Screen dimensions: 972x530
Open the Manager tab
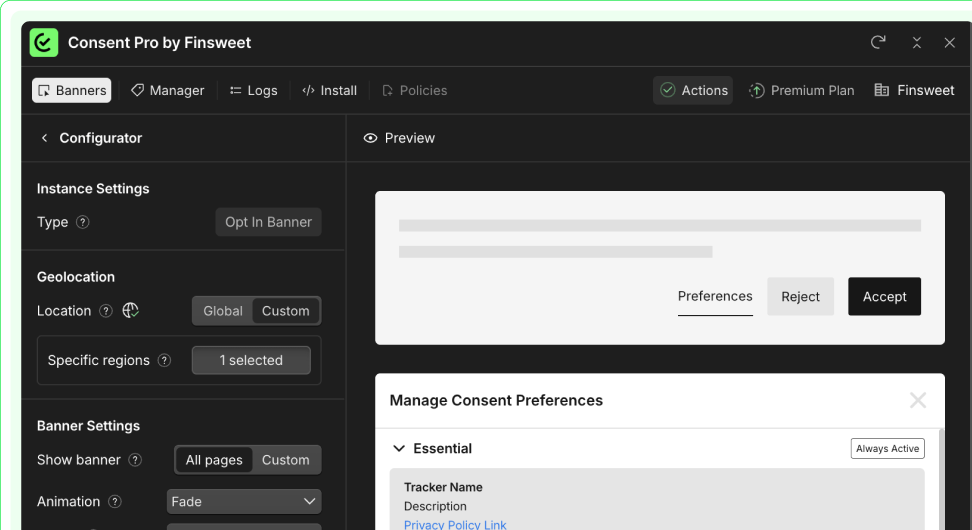(167, 90)
